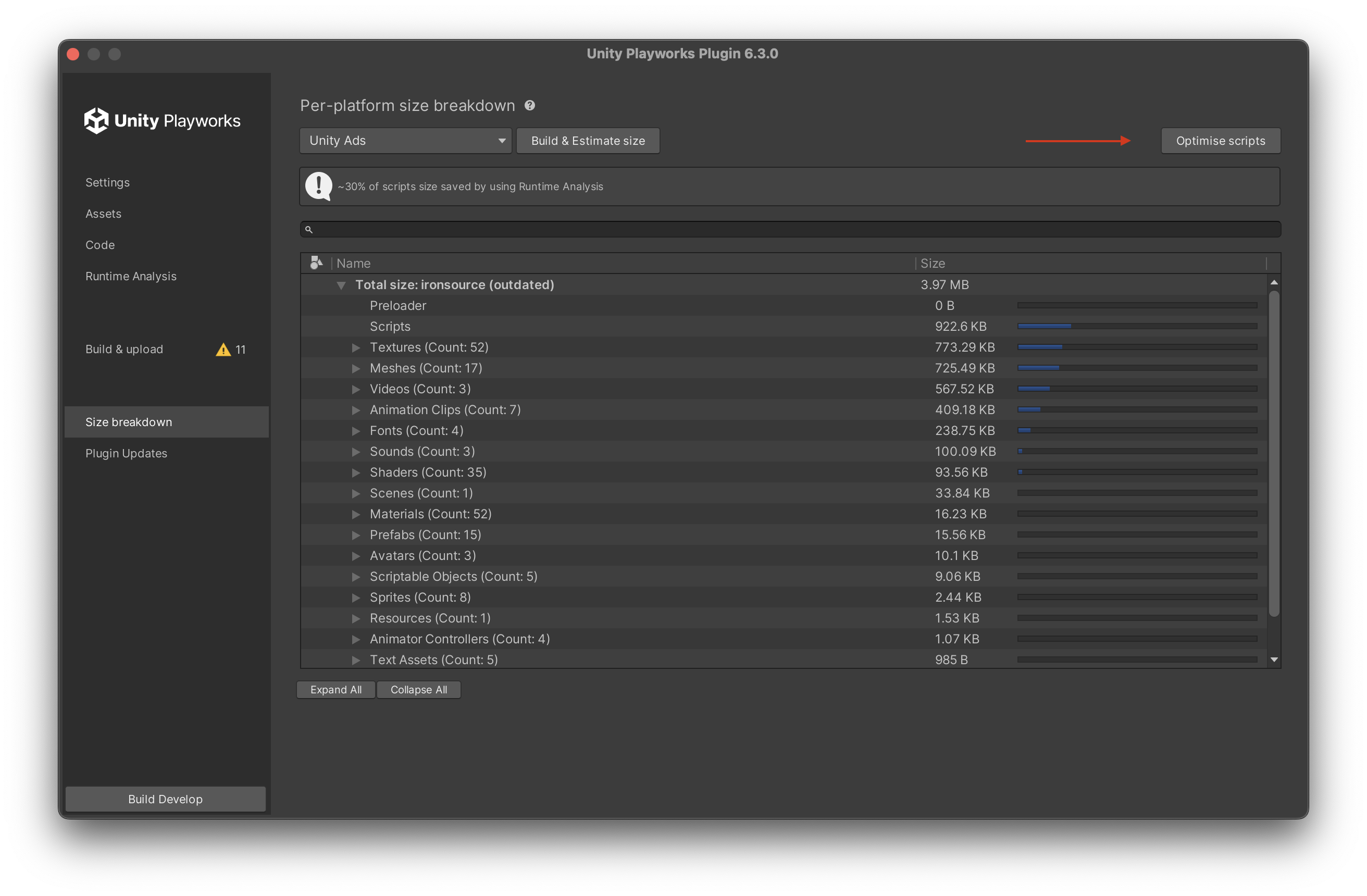Click the Per-platform size breakdown heading

407,106
